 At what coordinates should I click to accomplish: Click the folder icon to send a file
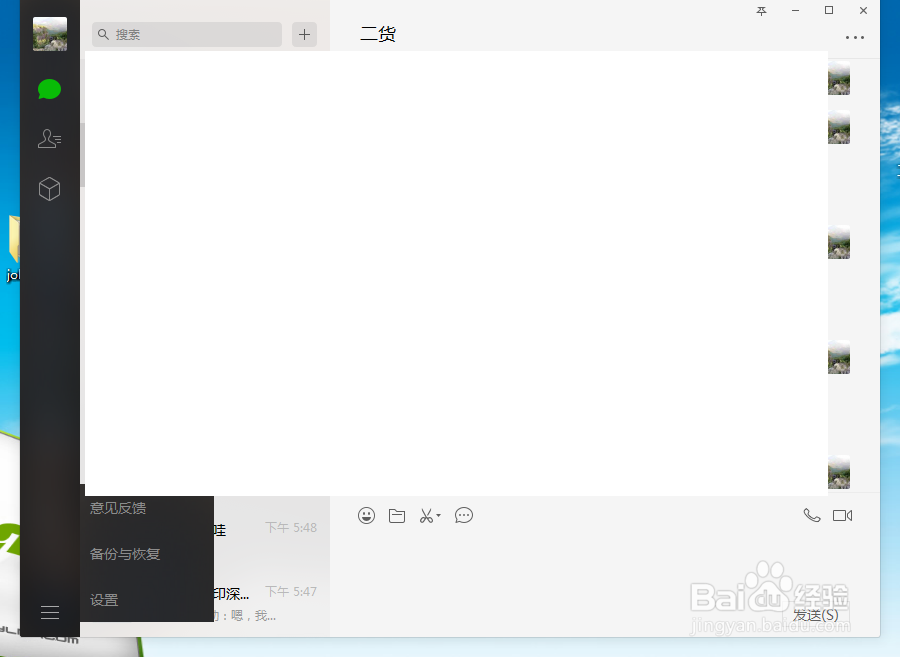coord(396,515)
